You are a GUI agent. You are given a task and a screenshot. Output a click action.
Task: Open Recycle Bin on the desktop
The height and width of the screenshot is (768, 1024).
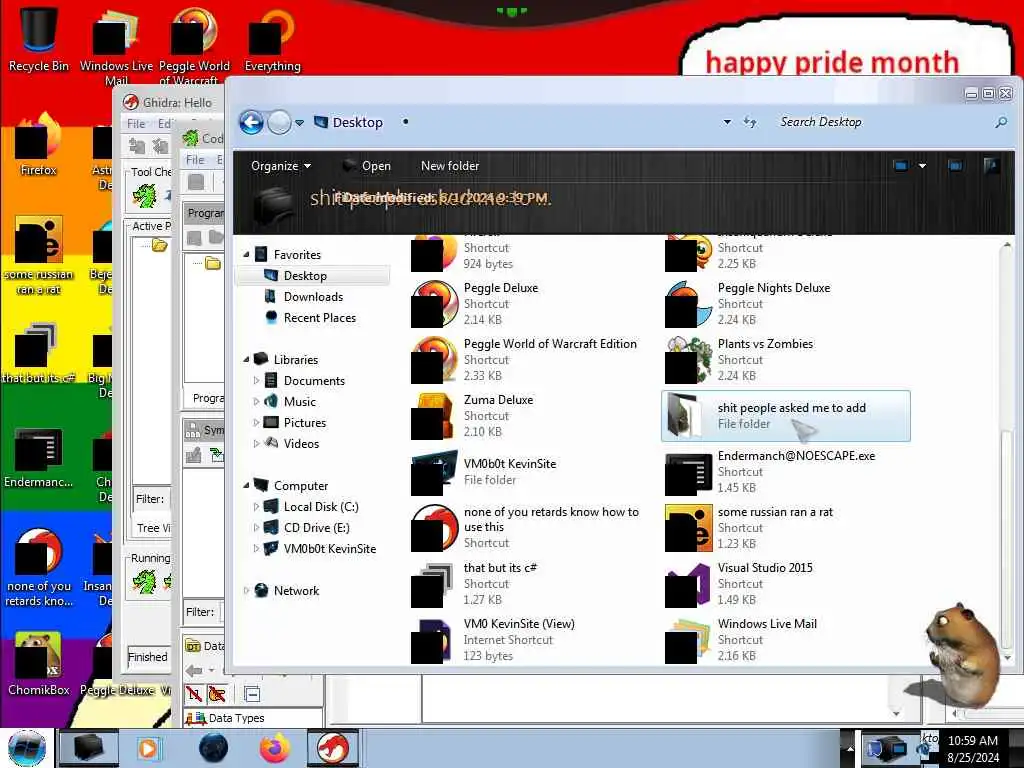click(39, 38)
